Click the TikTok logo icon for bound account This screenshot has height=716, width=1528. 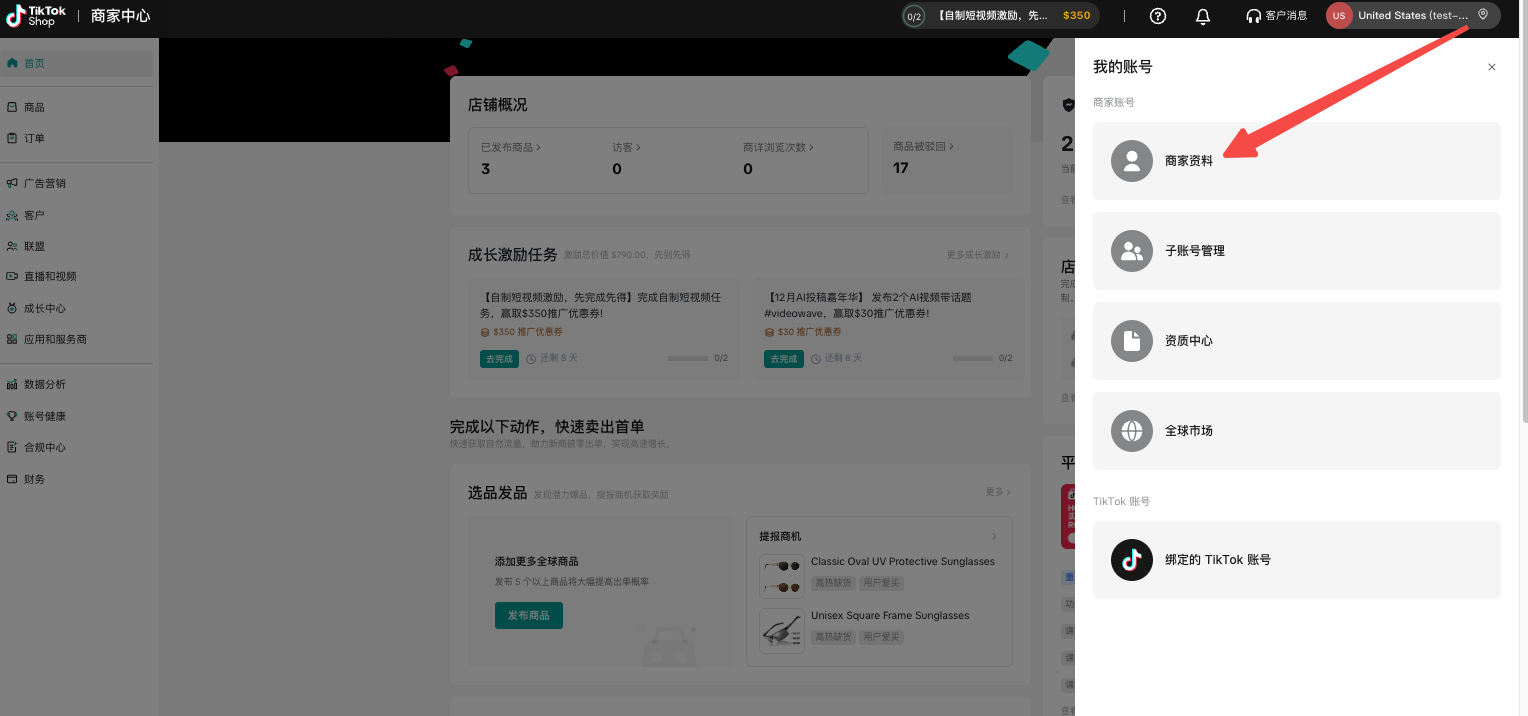point(1132,560)
